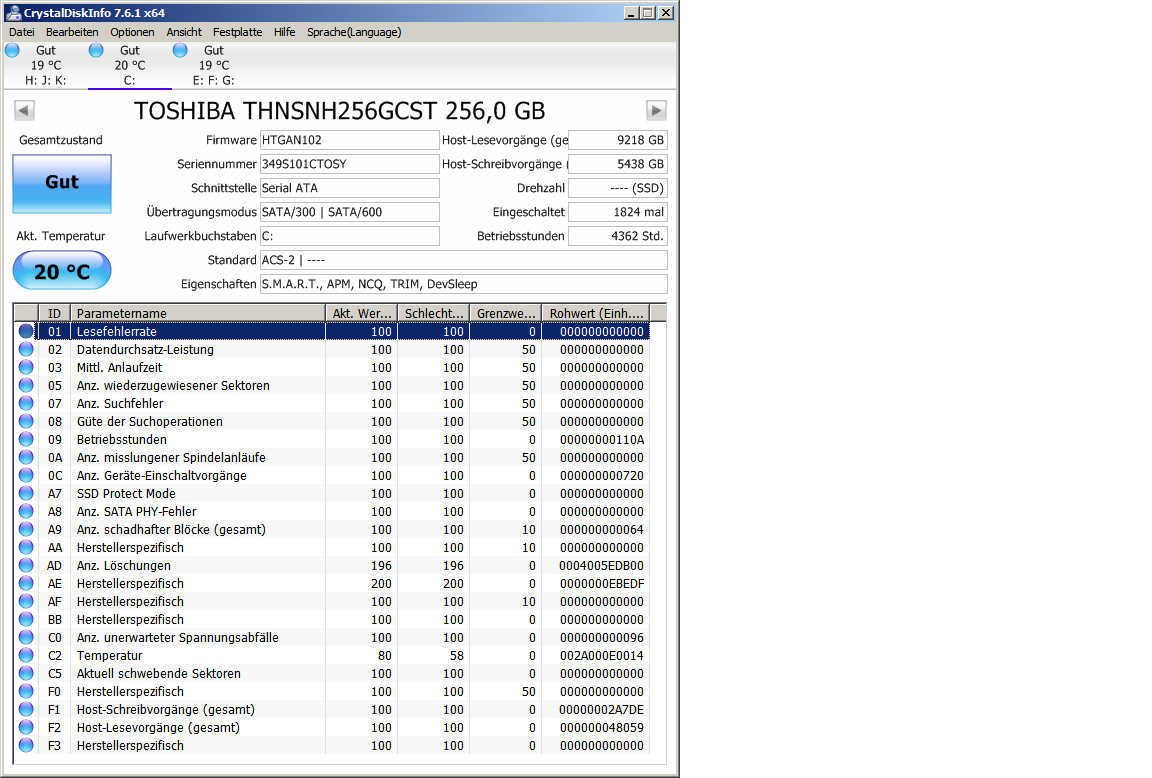Click the Eingeschaltet value 1824 mal
The height and width of the screenshot is (778, 1152).
[x=618, y=212]
